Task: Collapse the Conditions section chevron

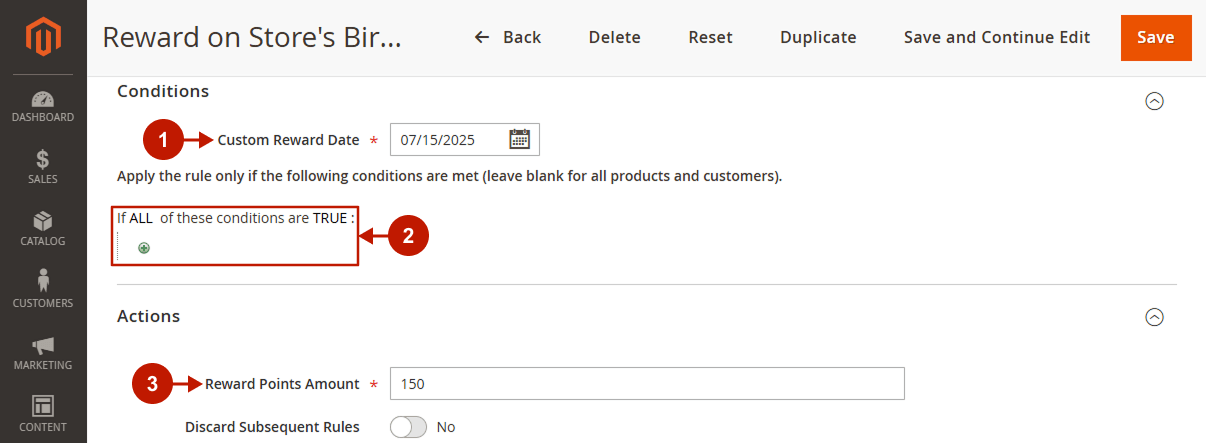Action: 1154,101
